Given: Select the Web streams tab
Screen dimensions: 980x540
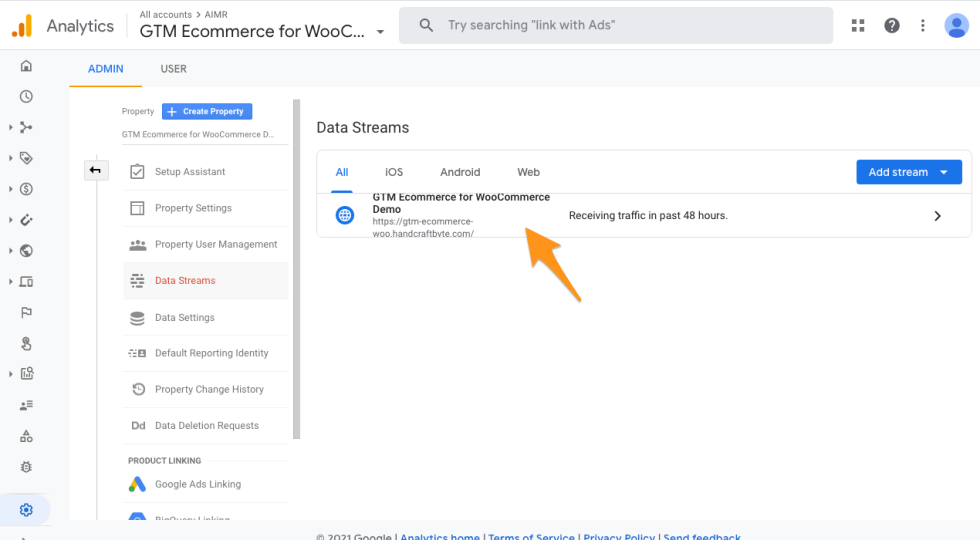Looking at the screenshot, I should [x=528, y=172].
